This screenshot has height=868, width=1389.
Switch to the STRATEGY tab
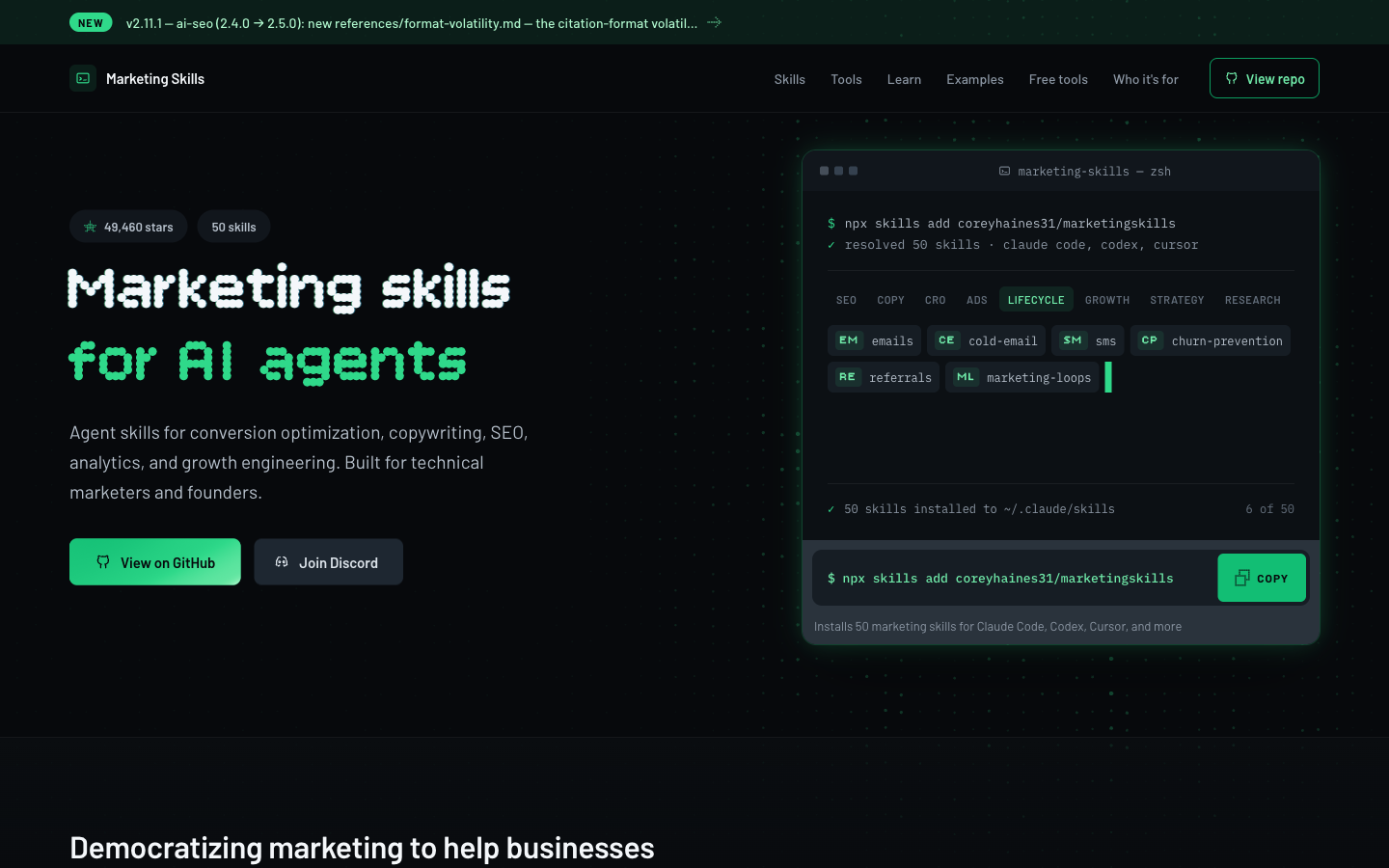coord(1177,300)
